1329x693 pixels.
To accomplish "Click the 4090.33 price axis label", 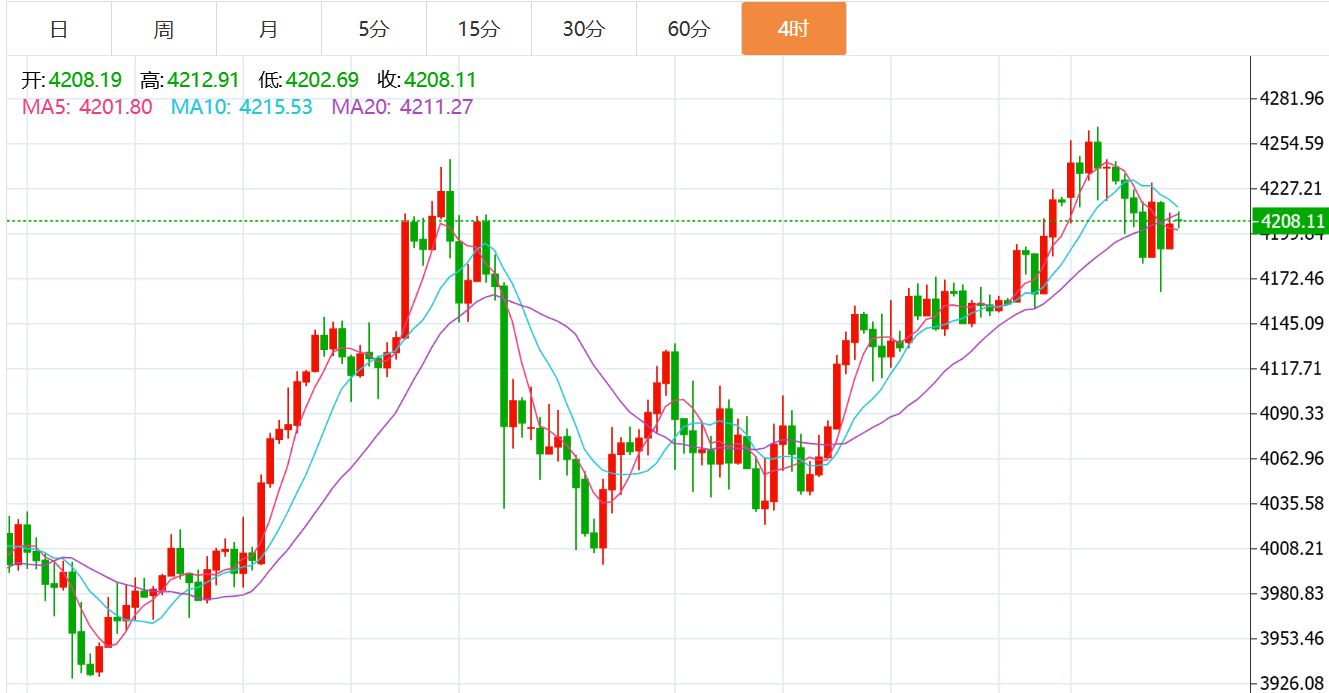I will [x=1293, y=413].
